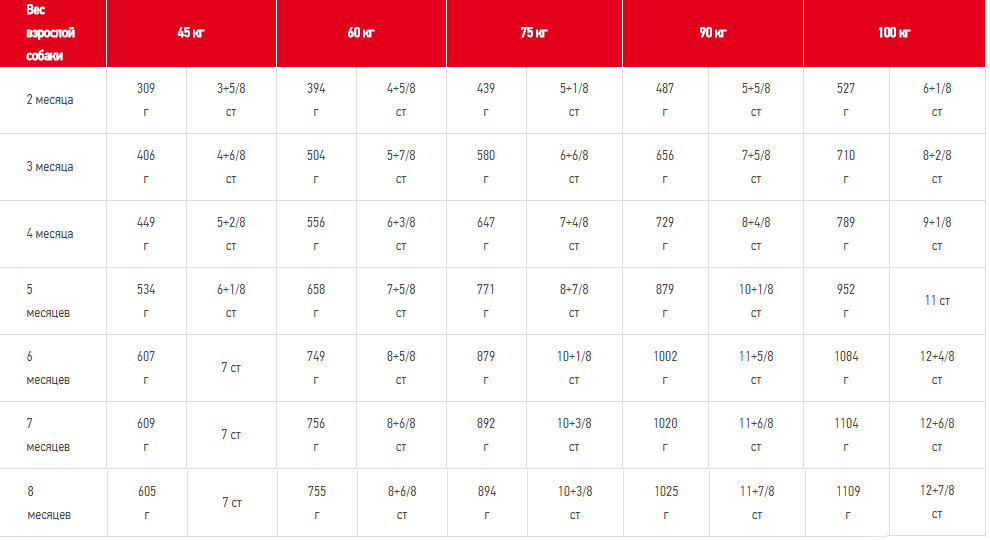990x540 pixels.
Task: Select the 3+5/8 ст cell
Action: tap(231, 100)
